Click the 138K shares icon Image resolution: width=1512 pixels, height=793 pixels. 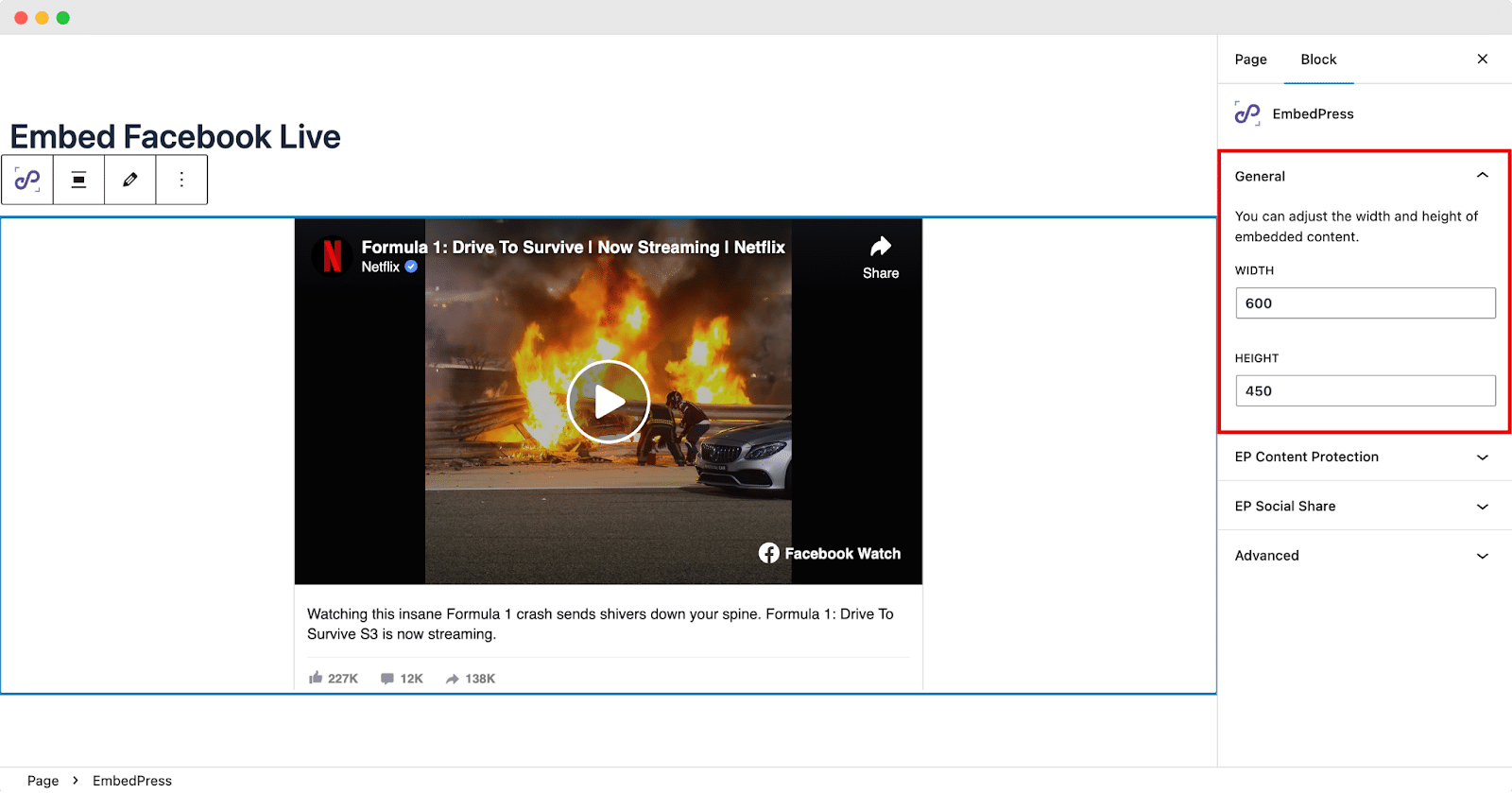click(x=452, y=679)
